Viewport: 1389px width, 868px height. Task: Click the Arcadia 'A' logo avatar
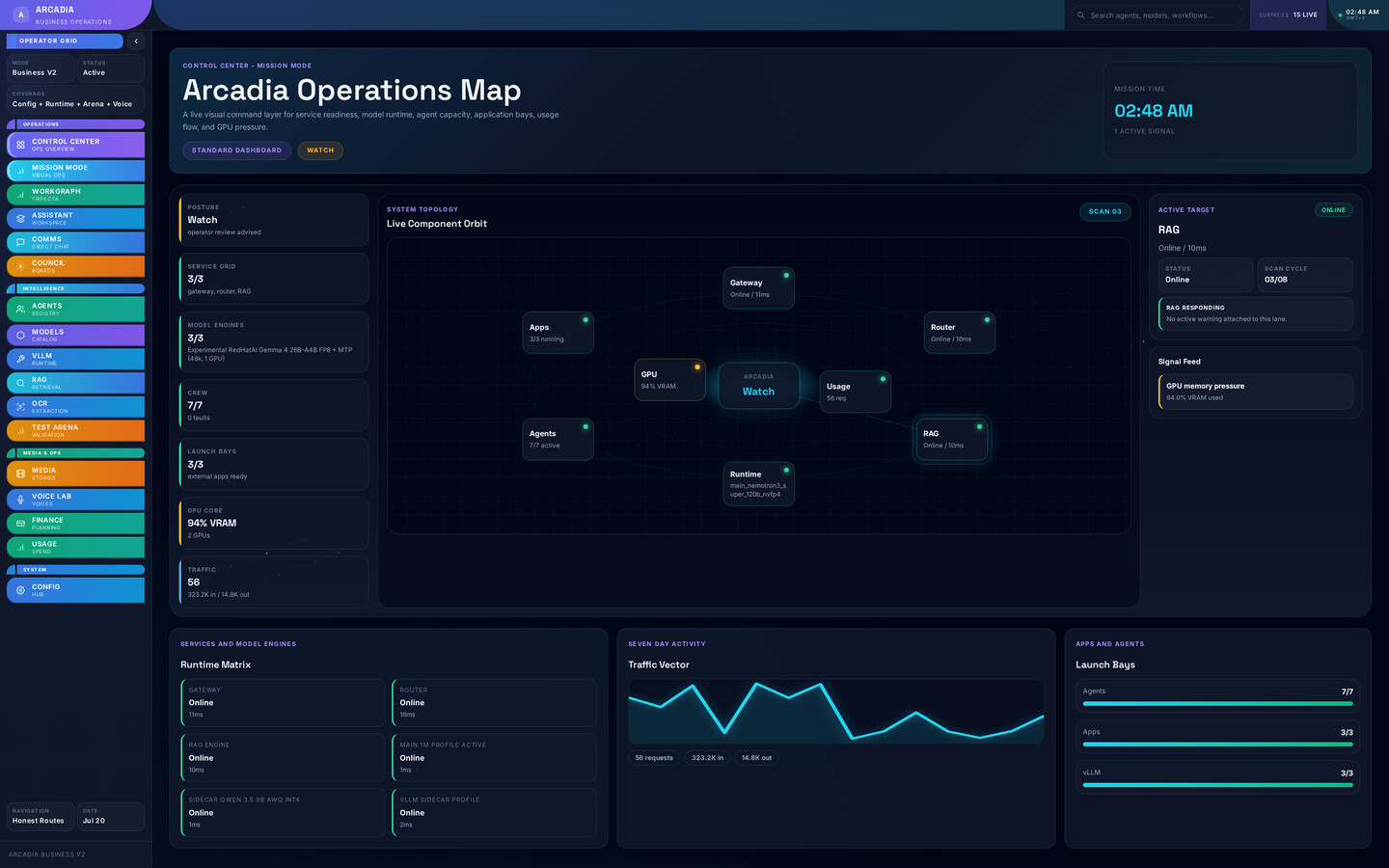pos(20,14)
